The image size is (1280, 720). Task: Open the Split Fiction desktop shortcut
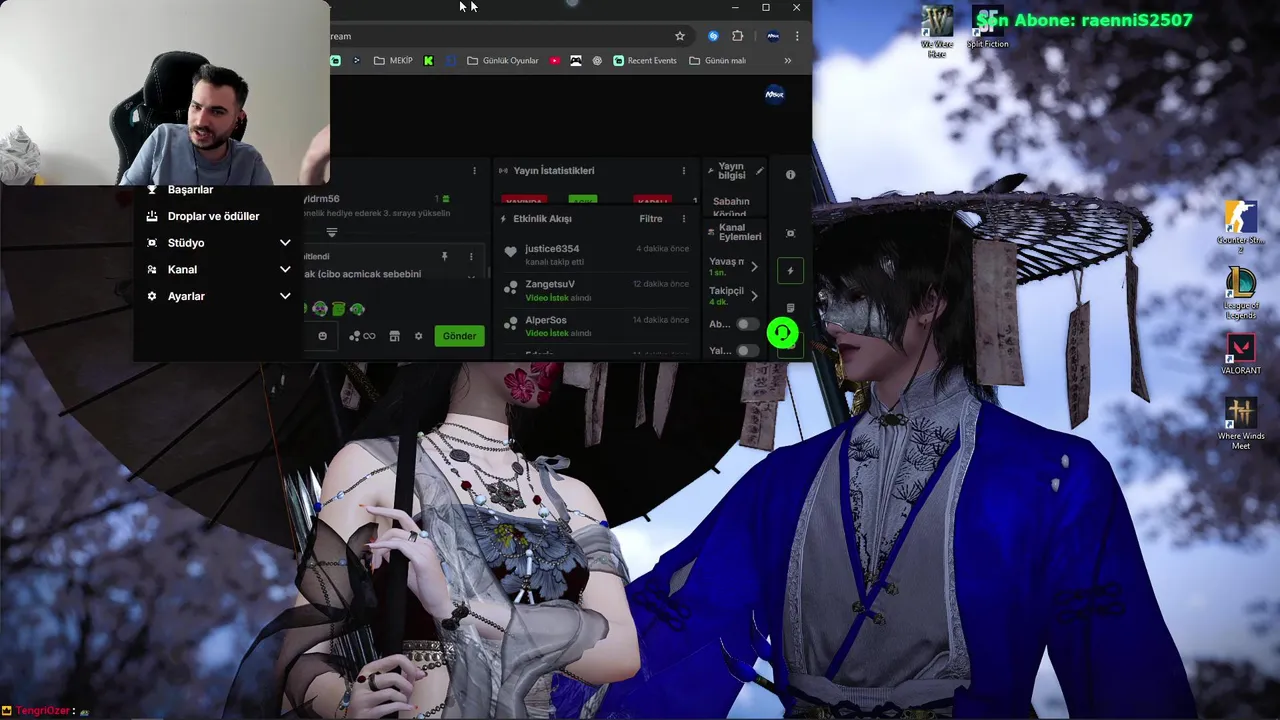(x=987, y=27)
